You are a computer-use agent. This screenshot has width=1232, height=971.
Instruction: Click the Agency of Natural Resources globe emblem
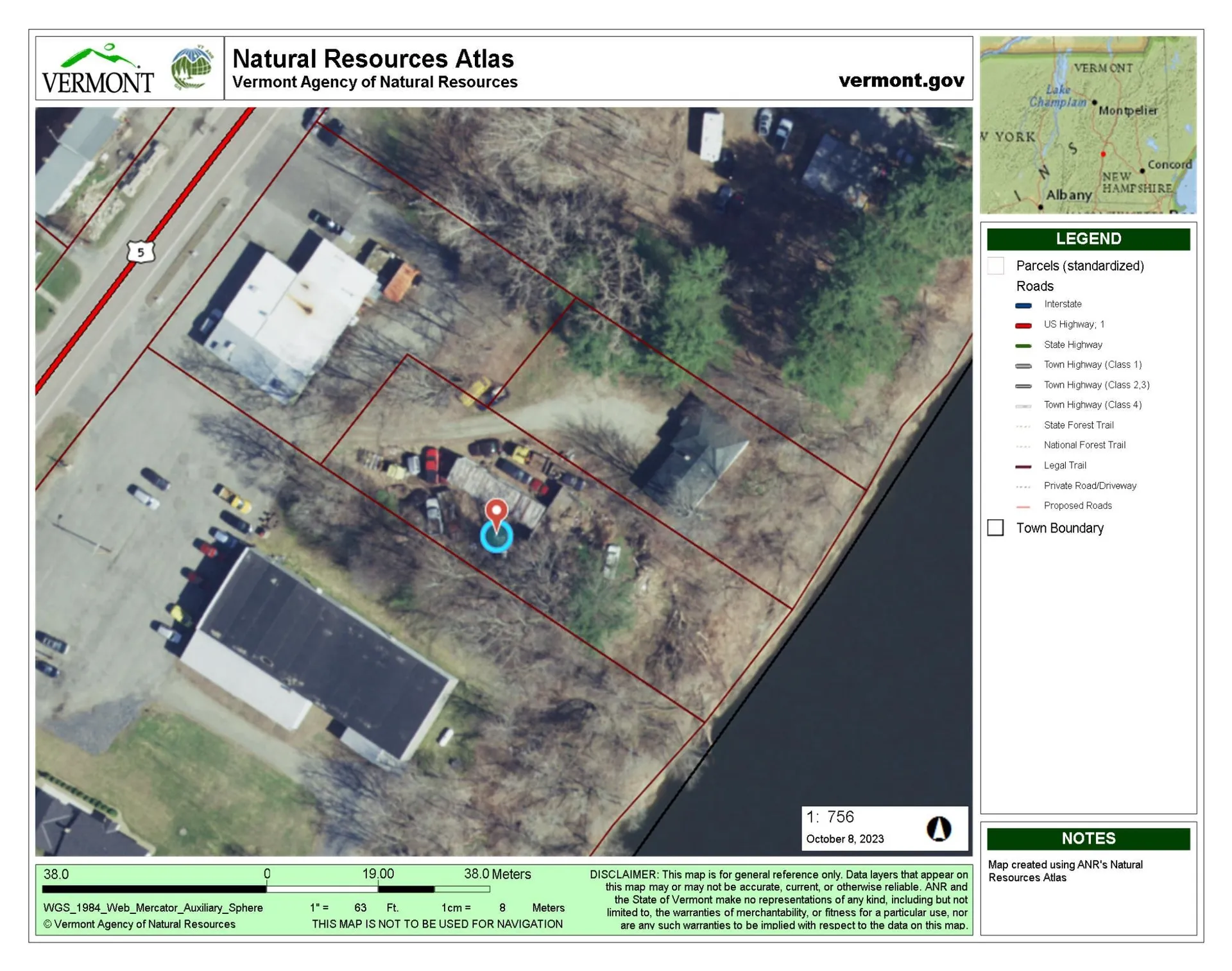point(191,67)
